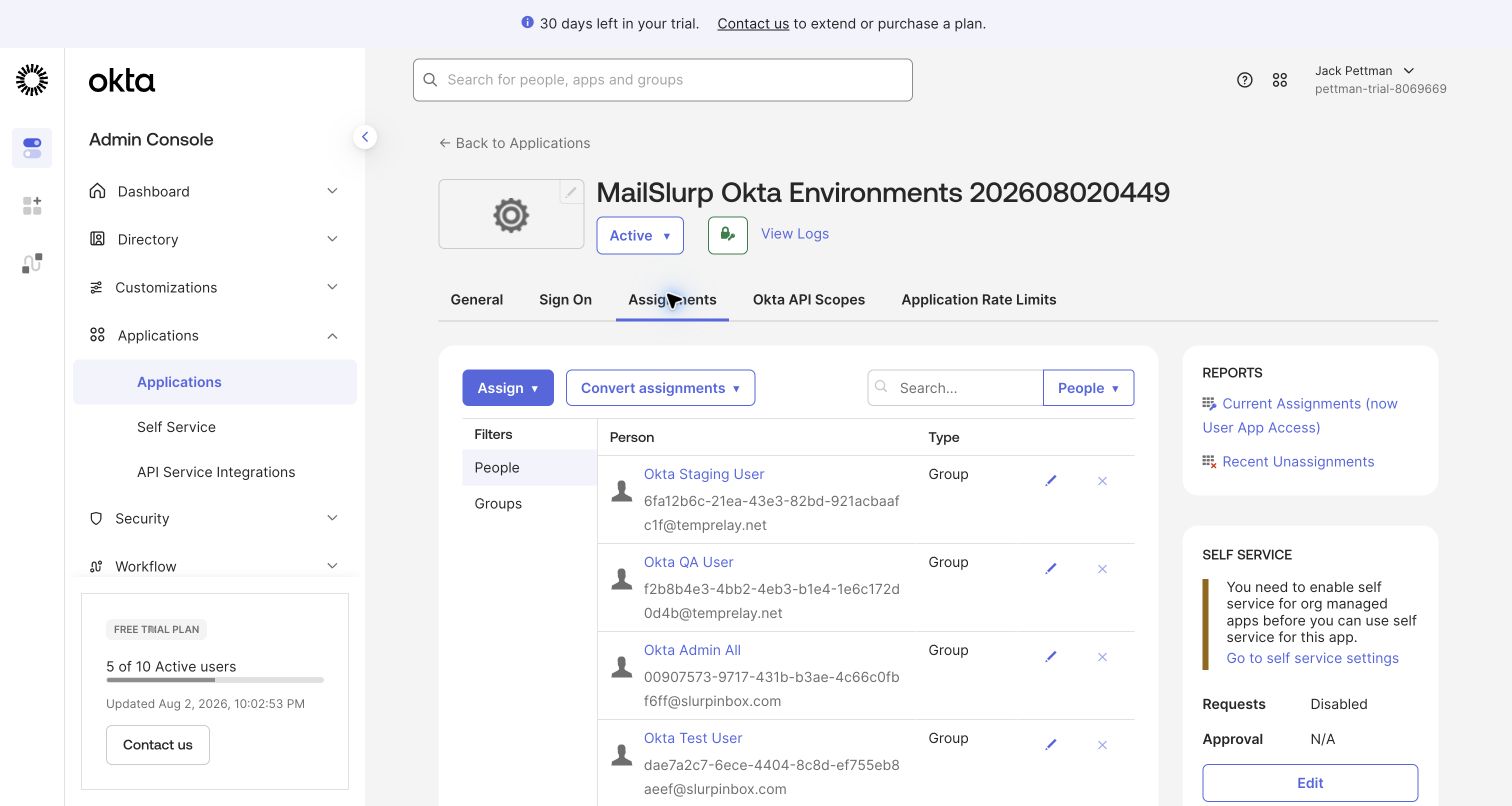Open the People search-type dropdown
This screenshot has height=806, width=1512.
1088,388
